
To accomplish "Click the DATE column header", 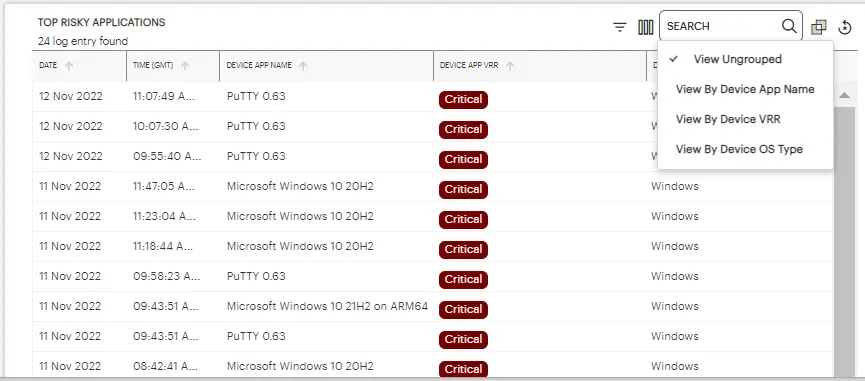I will [x=48, y=65].
